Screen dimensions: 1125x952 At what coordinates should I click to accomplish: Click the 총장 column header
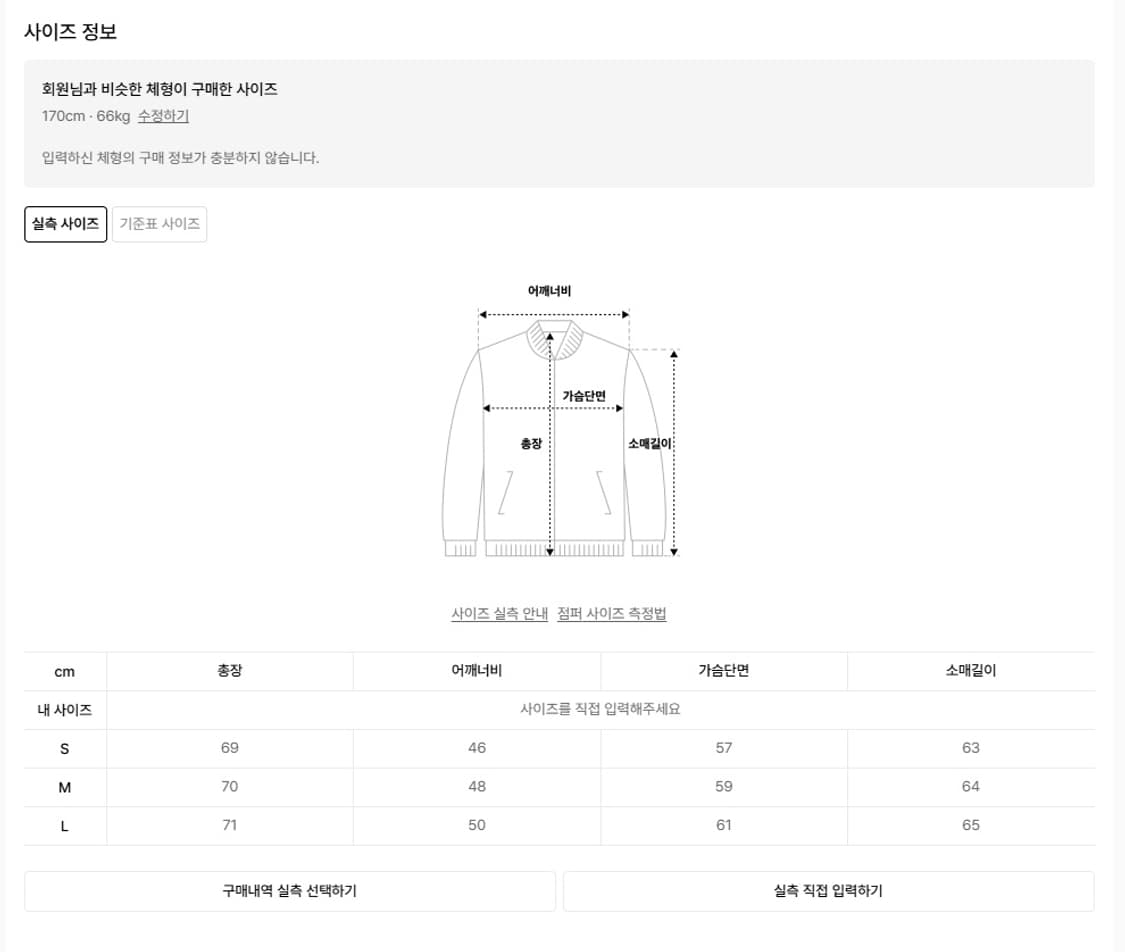coord(229,671)
